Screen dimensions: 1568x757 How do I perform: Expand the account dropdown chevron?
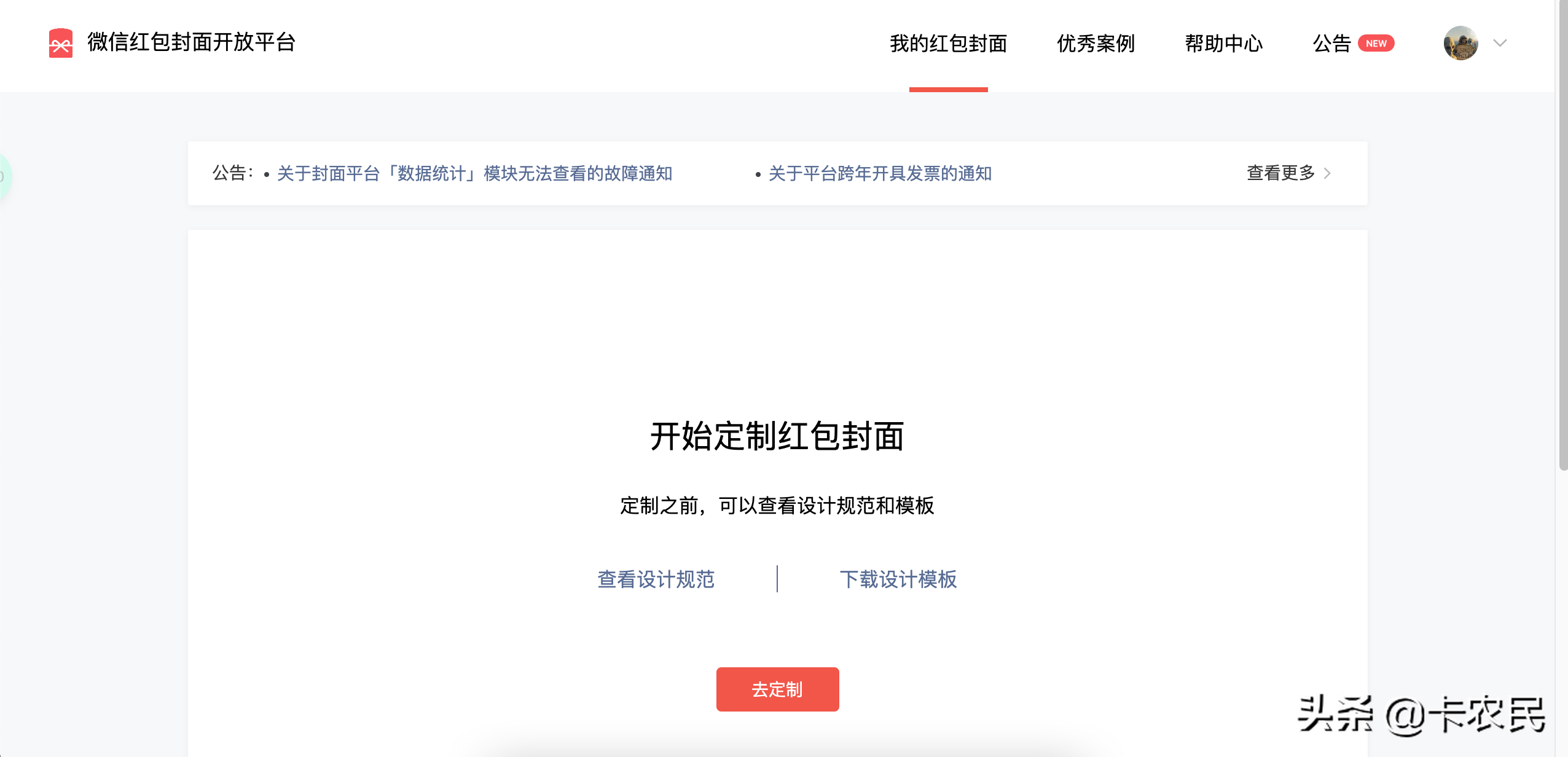(1500, 43)
